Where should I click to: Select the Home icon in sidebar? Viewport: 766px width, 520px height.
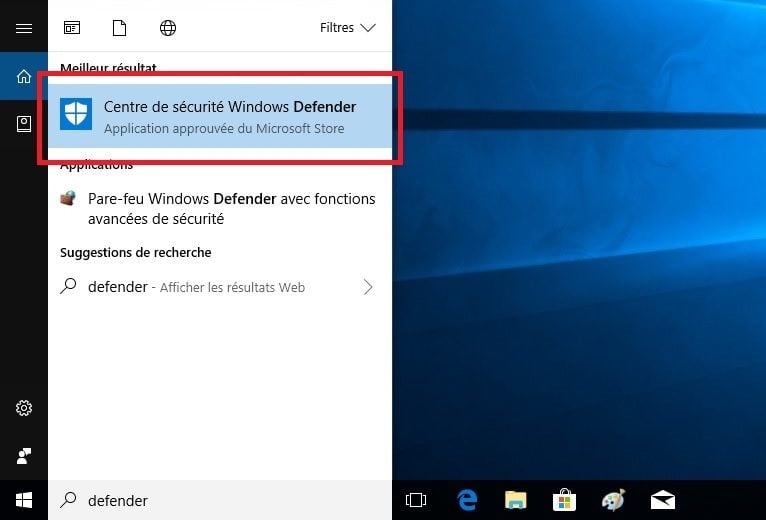tap(24, 76)
